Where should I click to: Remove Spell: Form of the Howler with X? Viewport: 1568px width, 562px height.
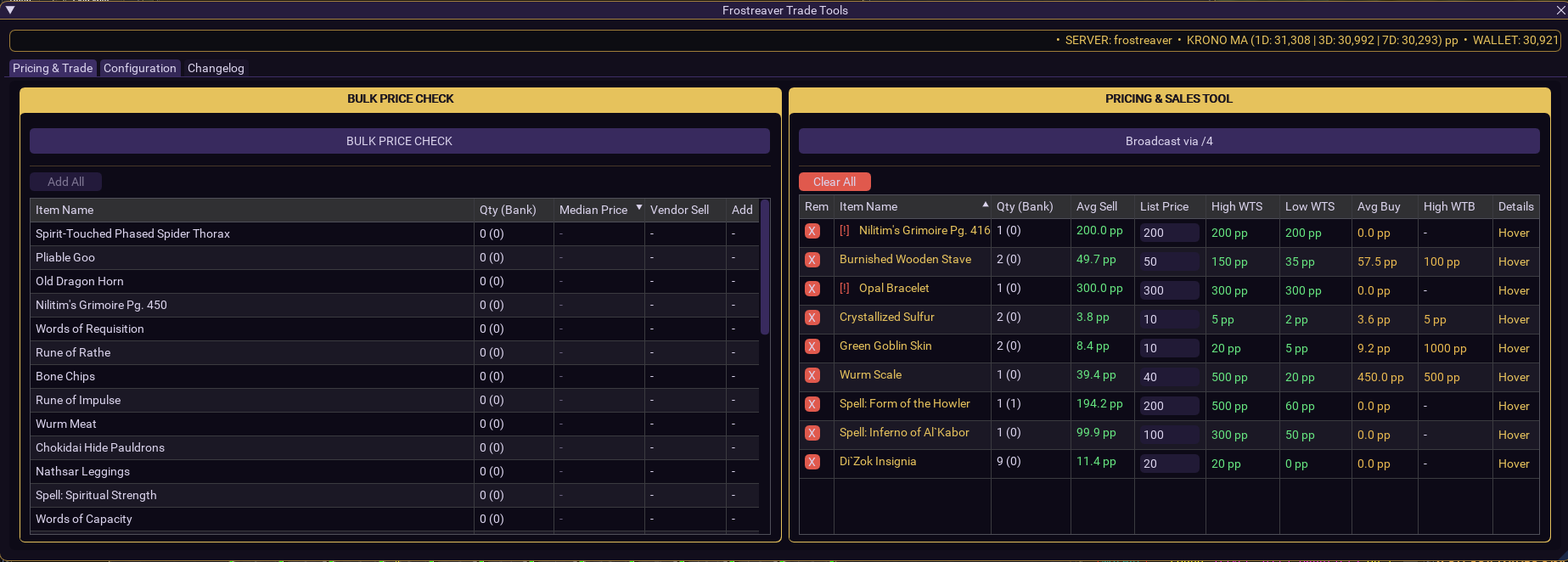click(812, 404)
